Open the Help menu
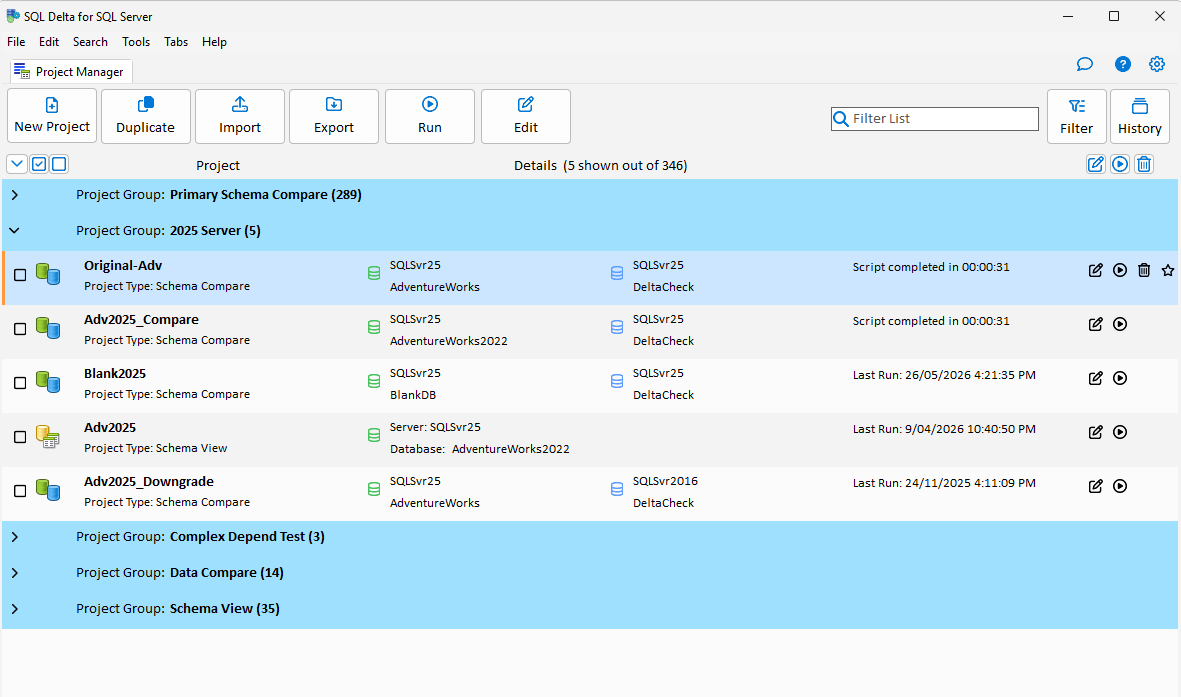Screen dimensions: 1181x697 click(x=214, y=42)
